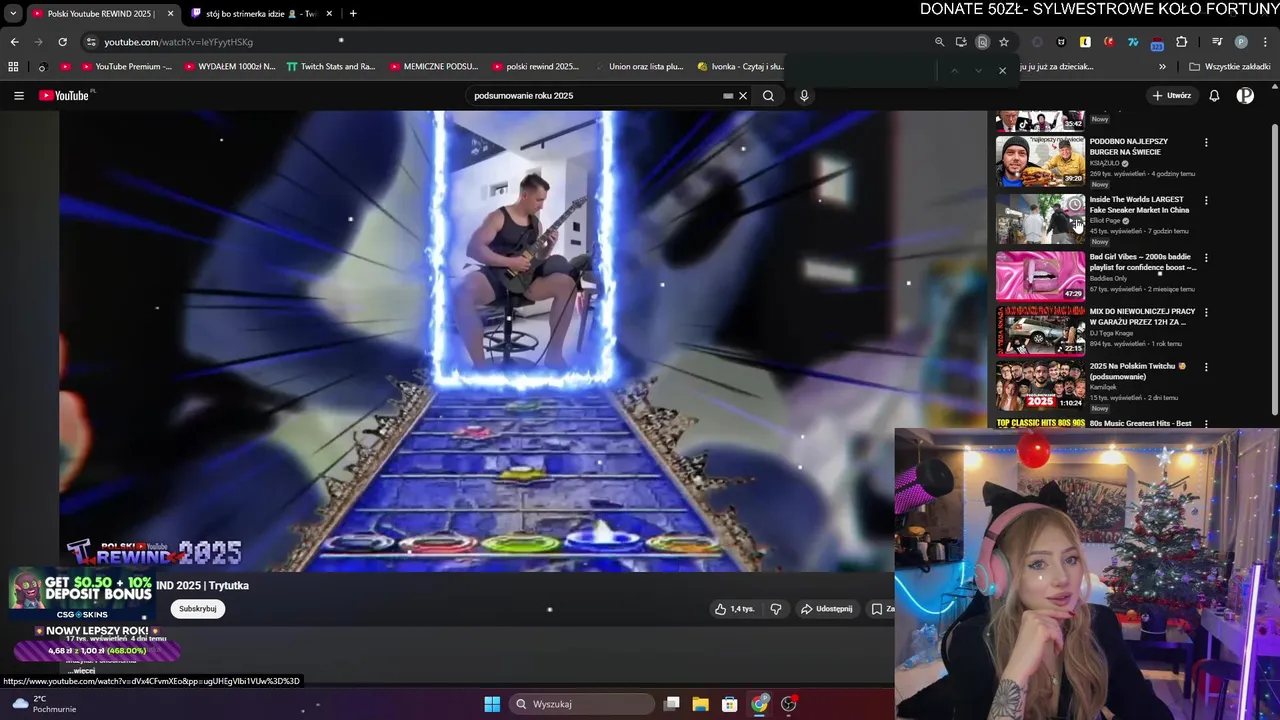Open File Explorer from taskbar
The image size is (1280, 720).
pos(701,704)
